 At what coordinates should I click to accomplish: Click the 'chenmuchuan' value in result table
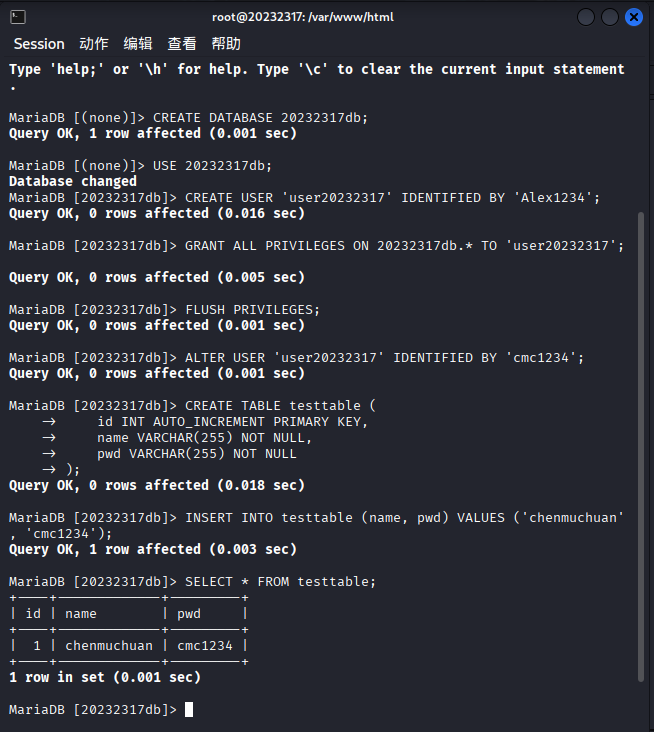pos(109,645)
